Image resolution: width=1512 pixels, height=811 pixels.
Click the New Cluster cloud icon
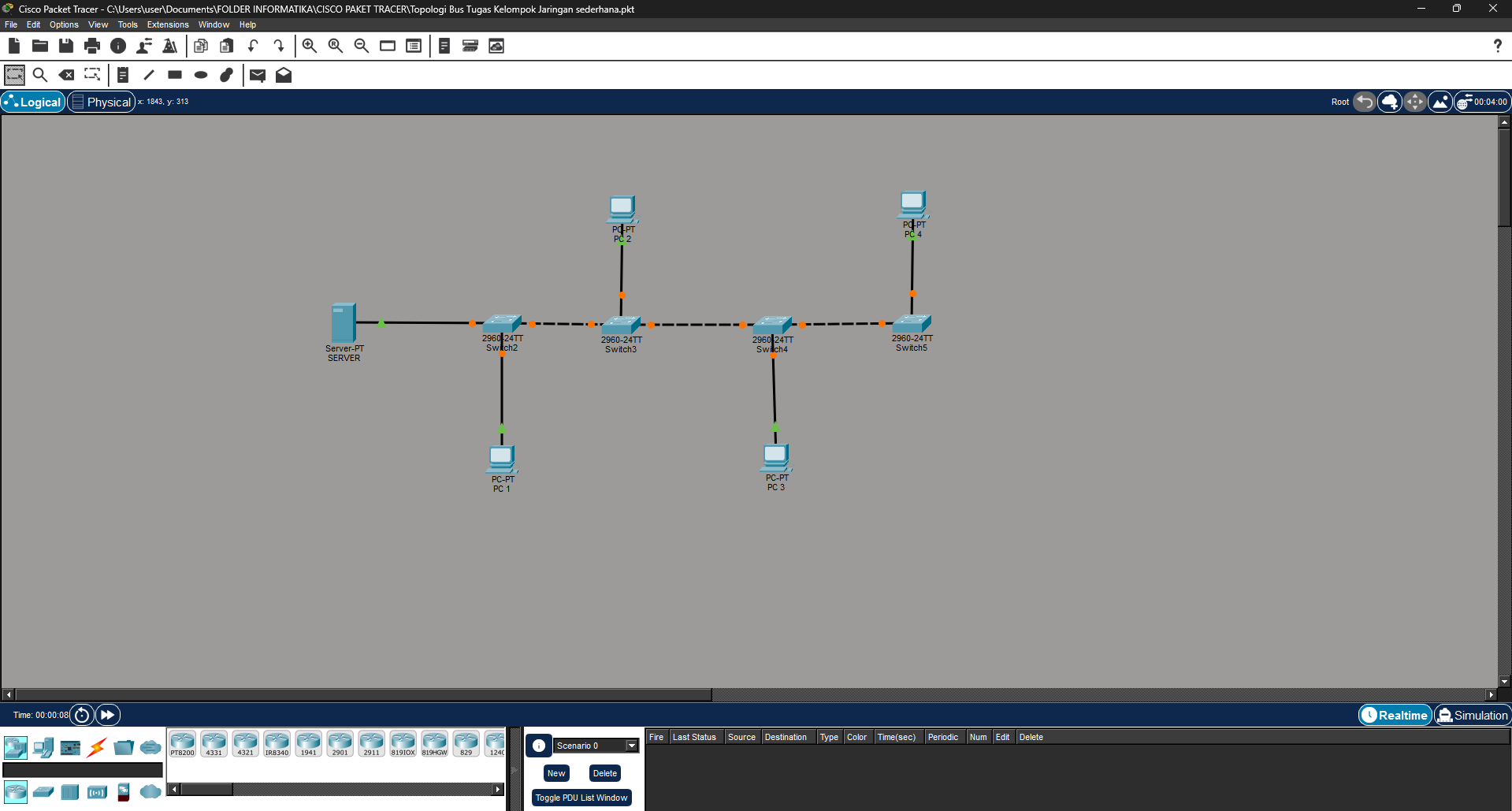[1390, 102]
